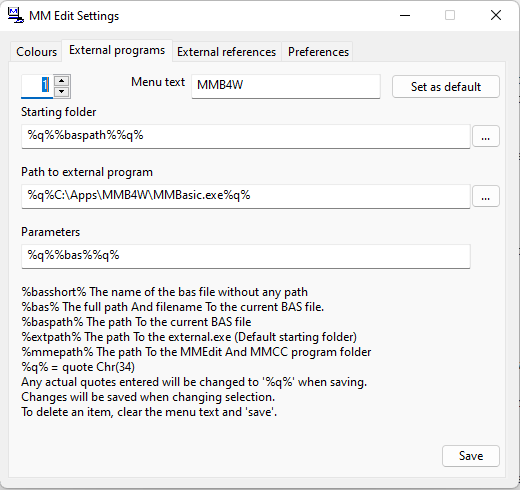520x490 pixels.
Task: Click the Parameters input field
Action: 246,256
